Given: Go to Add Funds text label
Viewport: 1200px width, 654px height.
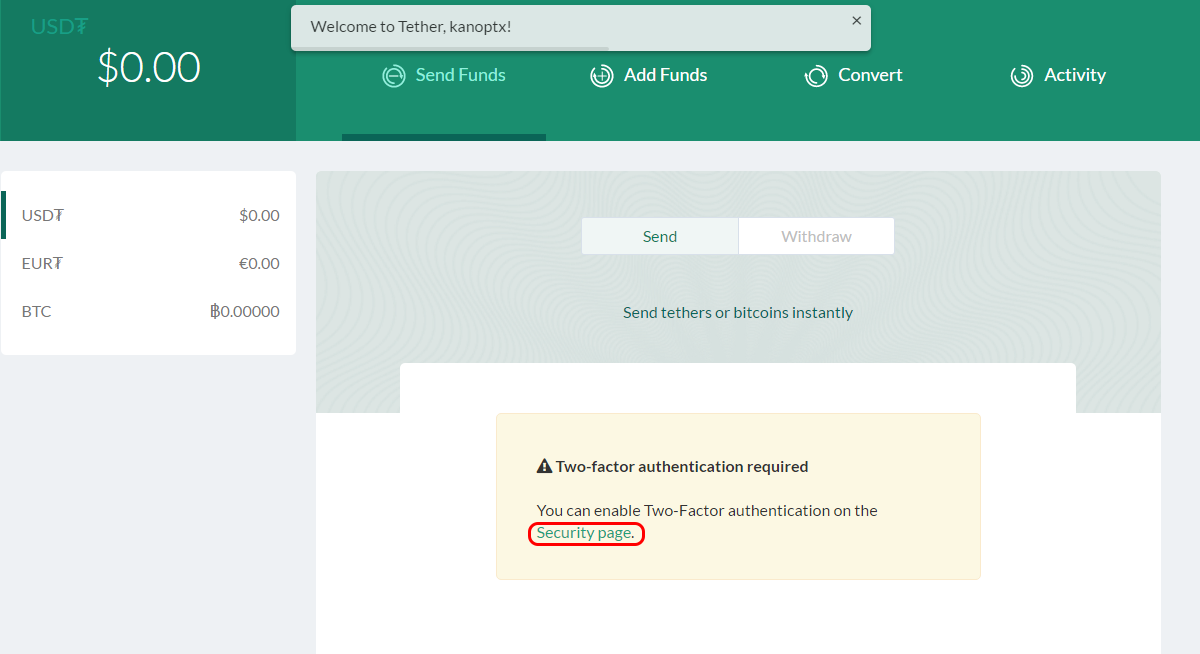Looking at the screenshot, I should pos(665,75).
